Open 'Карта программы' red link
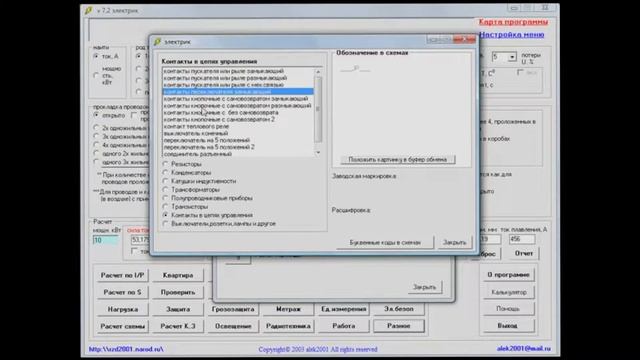 513,22
